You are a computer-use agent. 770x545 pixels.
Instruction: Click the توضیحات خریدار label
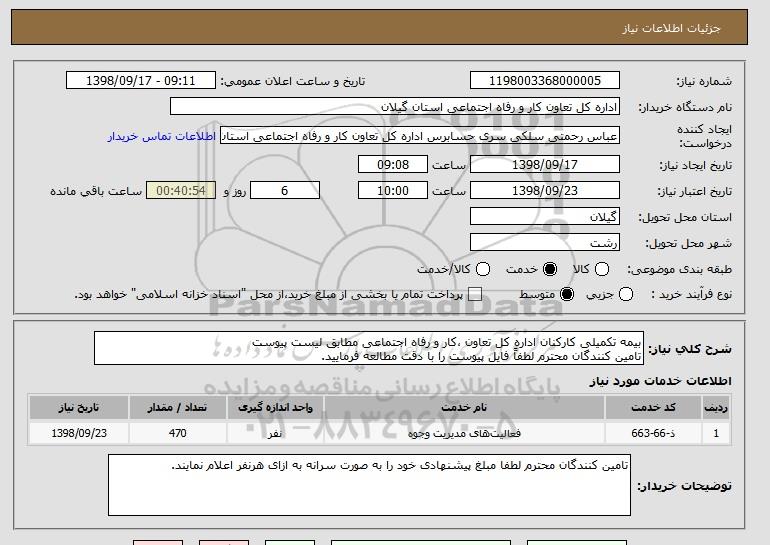coord(684,486)
